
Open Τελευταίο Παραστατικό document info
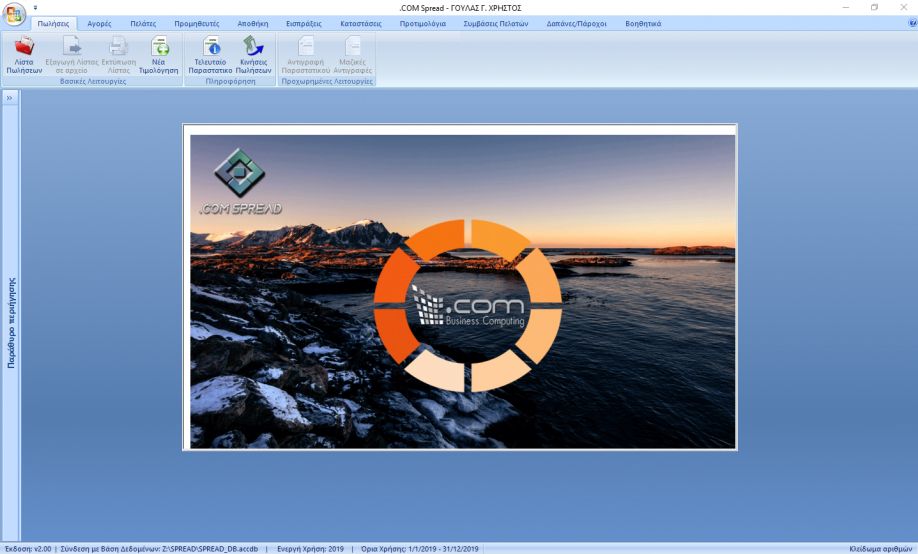point(210,55)
